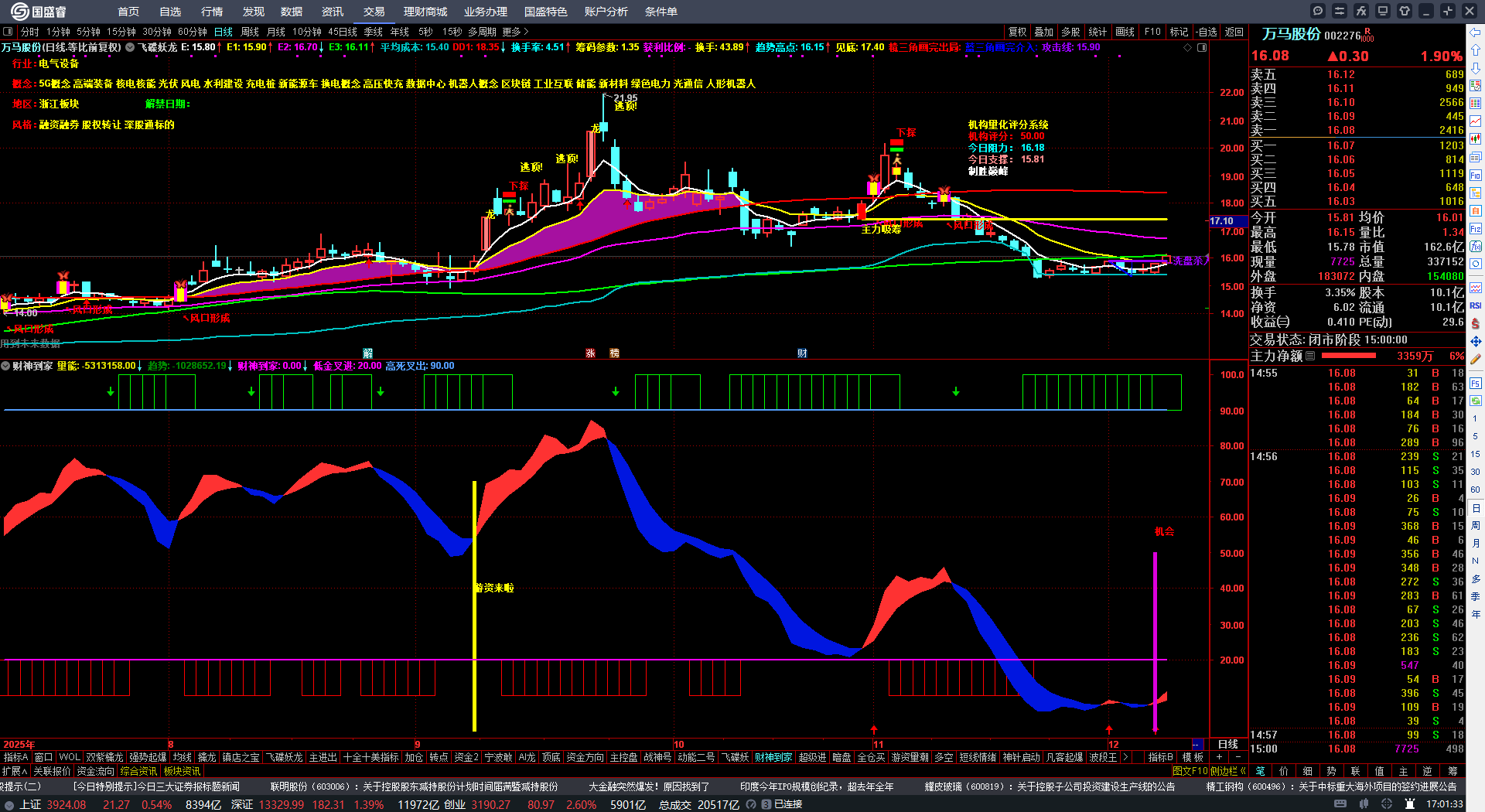Viewport: 1485px width, 812px height.
Task: Toggle the 主力净额 detail list icon
Action: [x=1310, y=356]
